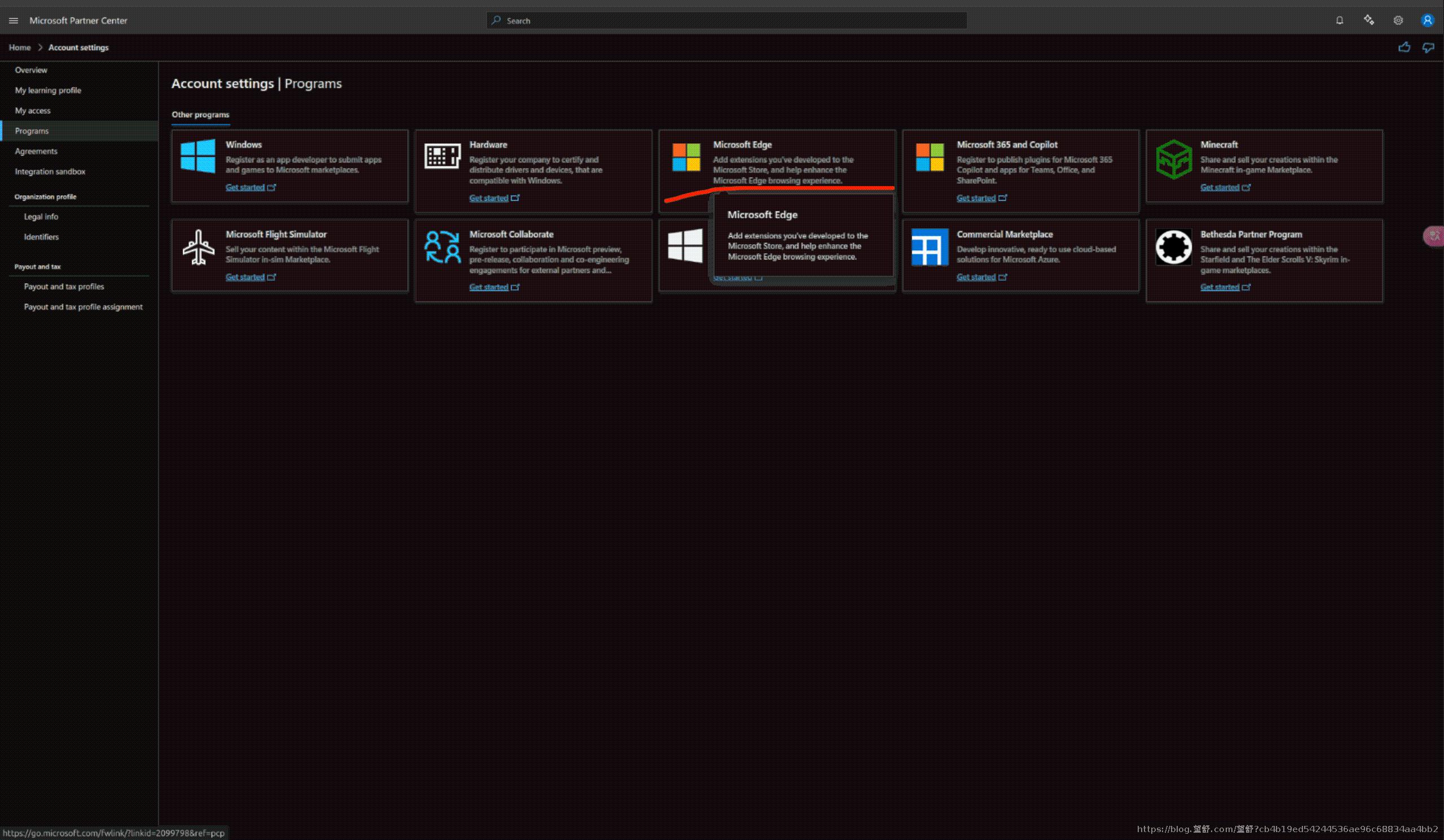The width and height of the screenshot is (1444, 840).
Task: Click the Microsoft Flight Simulator airplane icon
Action: [198, 247]
